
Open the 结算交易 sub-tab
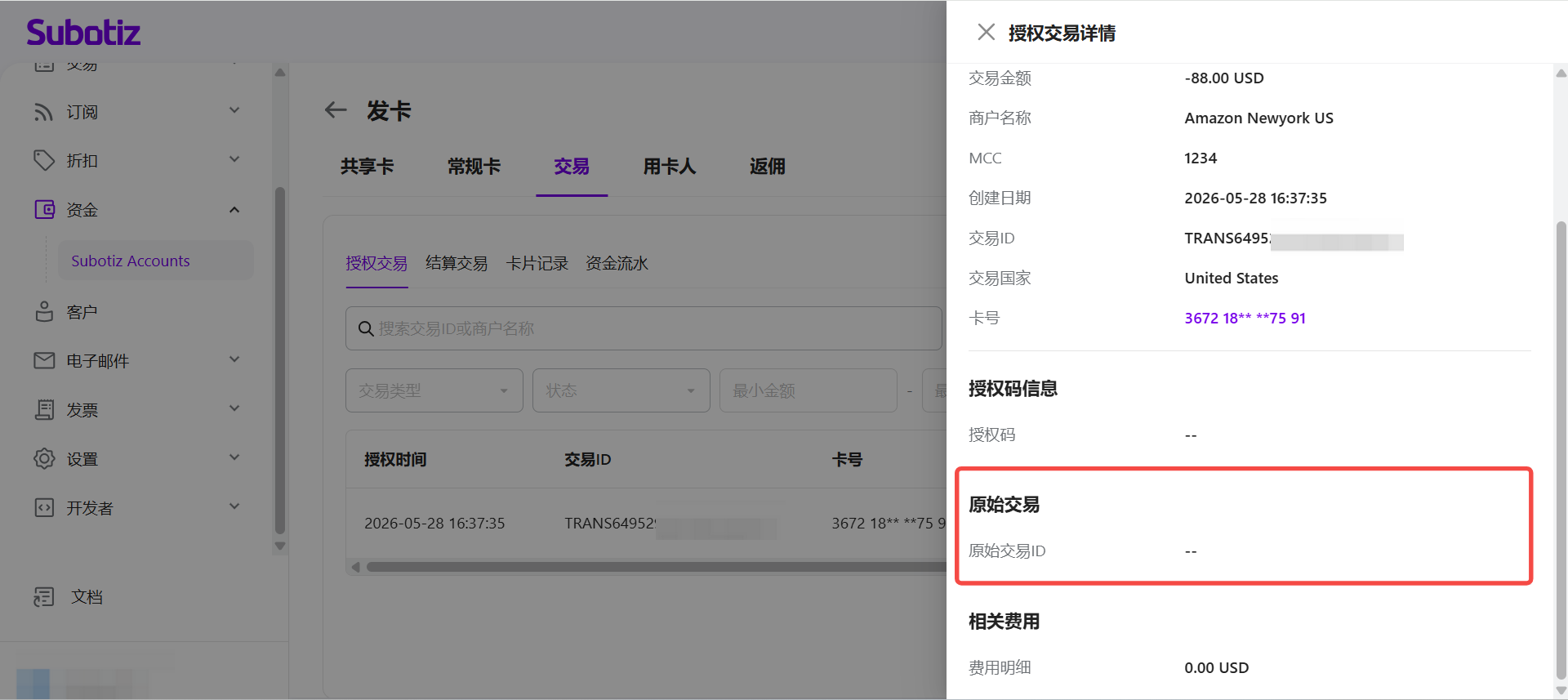(457, 263)
